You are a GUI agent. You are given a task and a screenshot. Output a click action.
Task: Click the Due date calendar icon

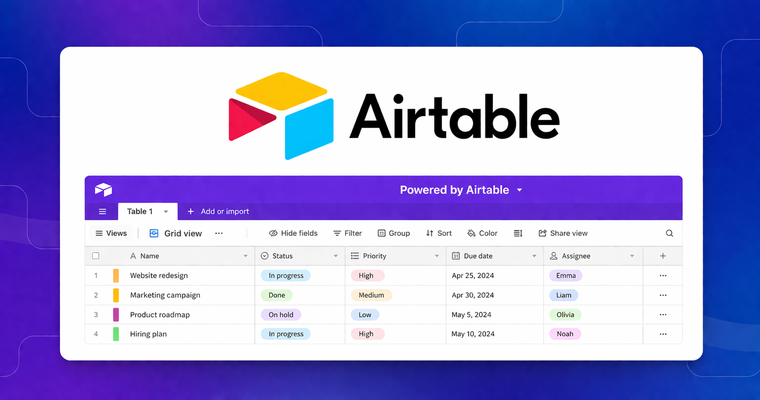(x=456, y=256)
